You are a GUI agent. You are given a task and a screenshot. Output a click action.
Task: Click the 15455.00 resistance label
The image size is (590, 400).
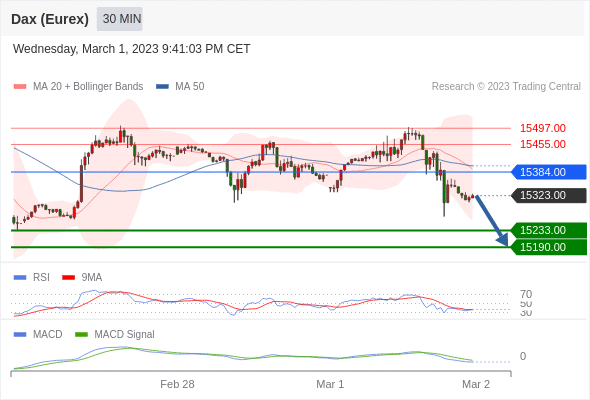tap(543, 144)
